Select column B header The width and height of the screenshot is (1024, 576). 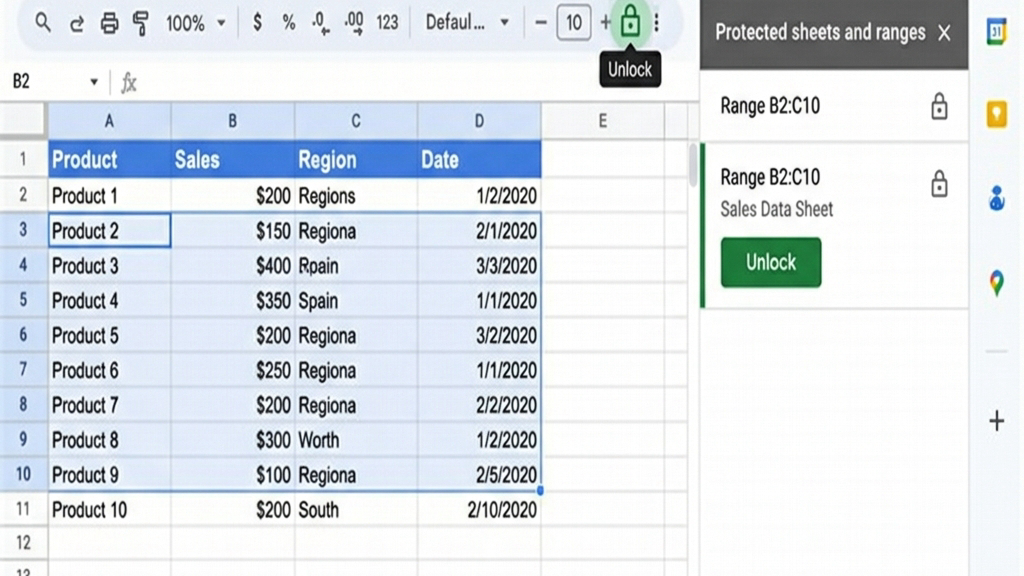pyautogui.click(x=232, y=121)
